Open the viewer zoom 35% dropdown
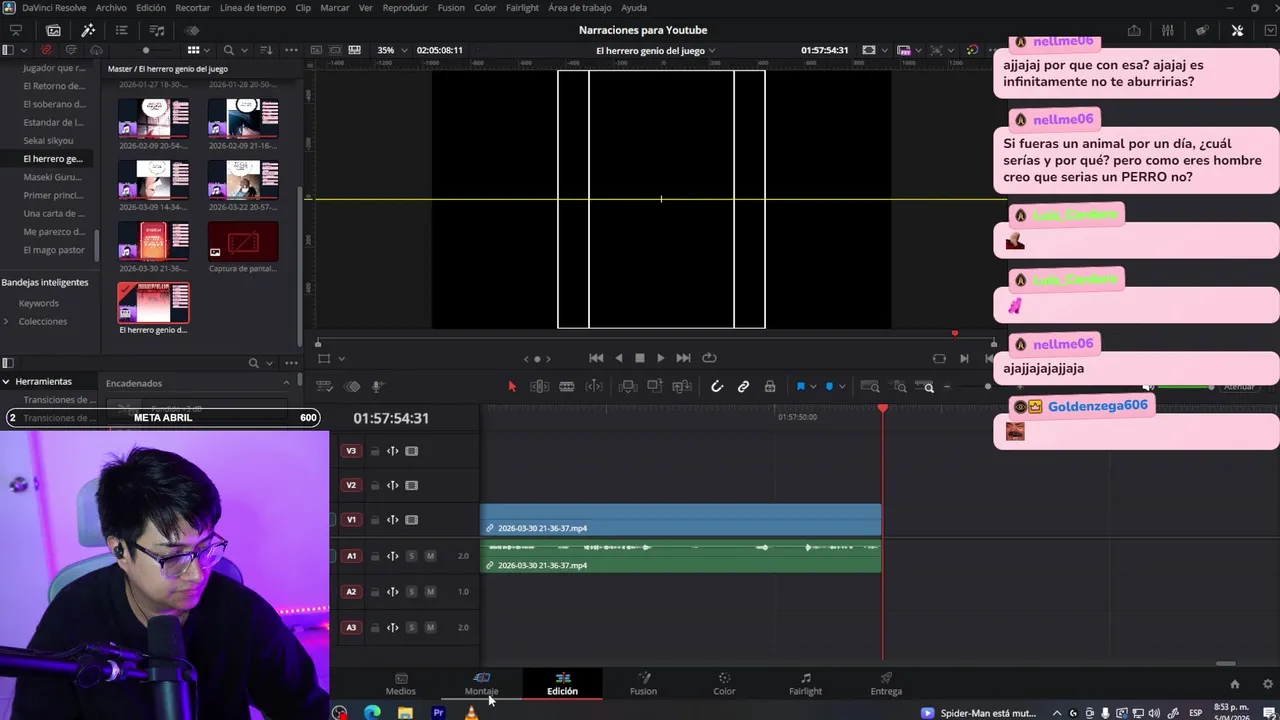The width and height of the screenshot is (1280, 720). [391, 50]
